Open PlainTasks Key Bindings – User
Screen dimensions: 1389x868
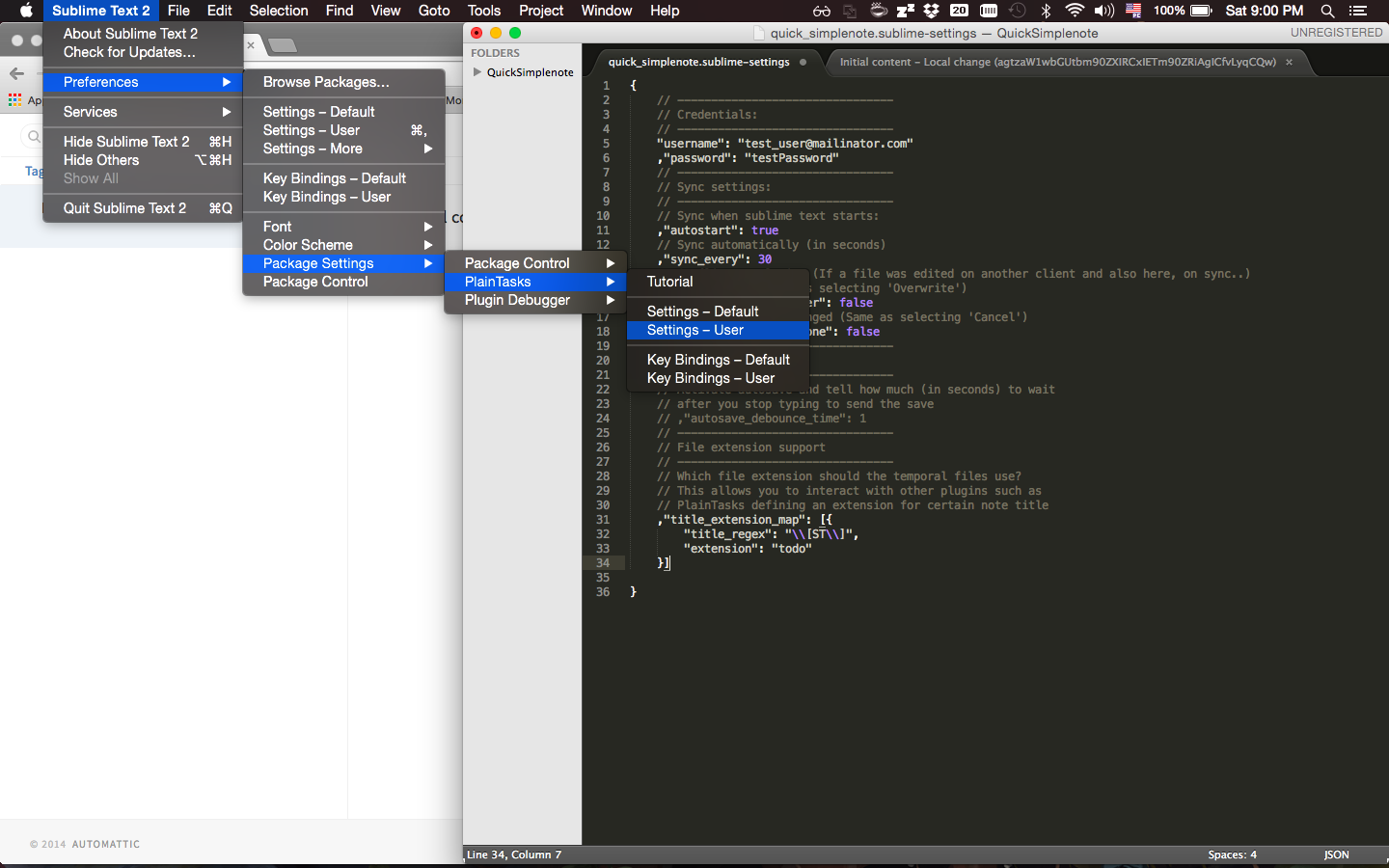pyautogui.click(x=718, y=378)
